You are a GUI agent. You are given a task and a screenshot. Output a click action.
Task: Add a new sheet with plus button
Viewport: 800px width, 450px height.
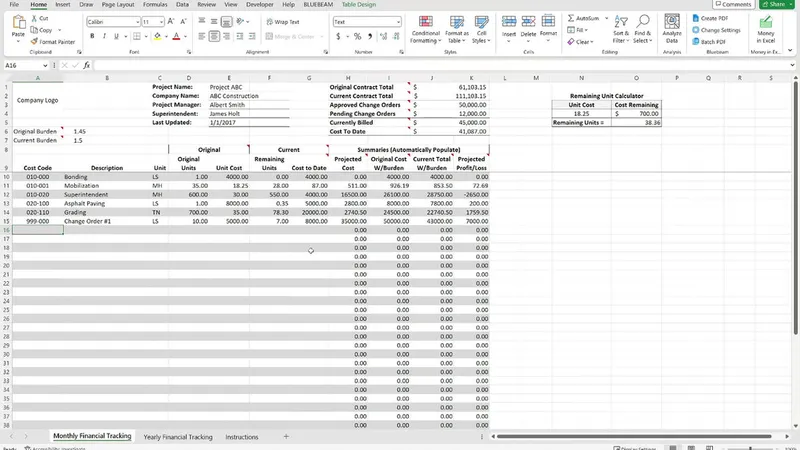pyautogui.click(x=286, y=437)
